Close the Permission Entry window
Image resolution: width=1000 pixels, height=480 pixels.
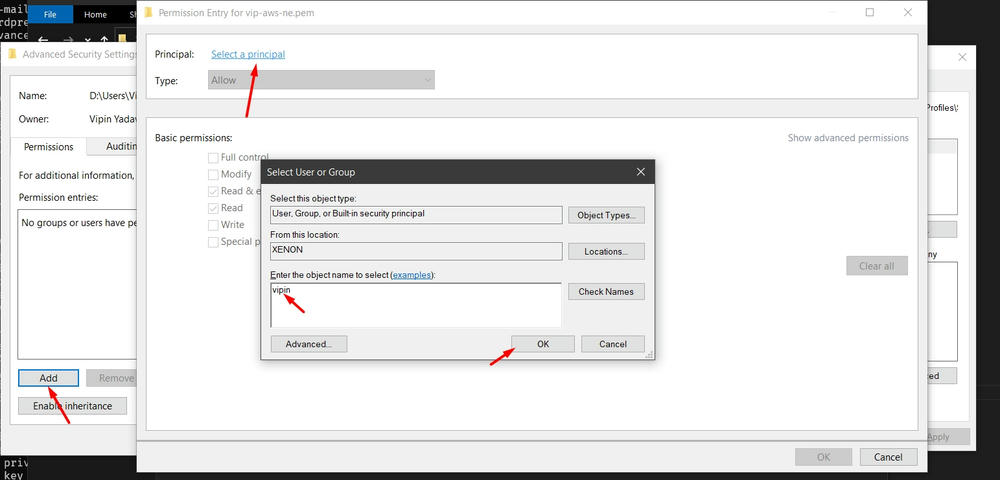pyautogui.click(x=908, y=13)
